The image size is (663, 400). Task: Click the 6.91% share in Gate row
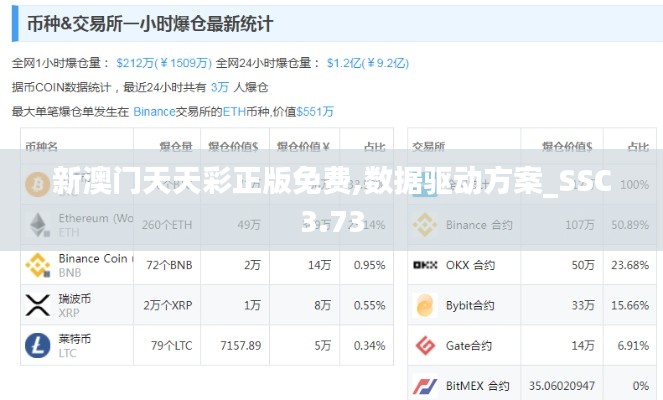[633, 345]
